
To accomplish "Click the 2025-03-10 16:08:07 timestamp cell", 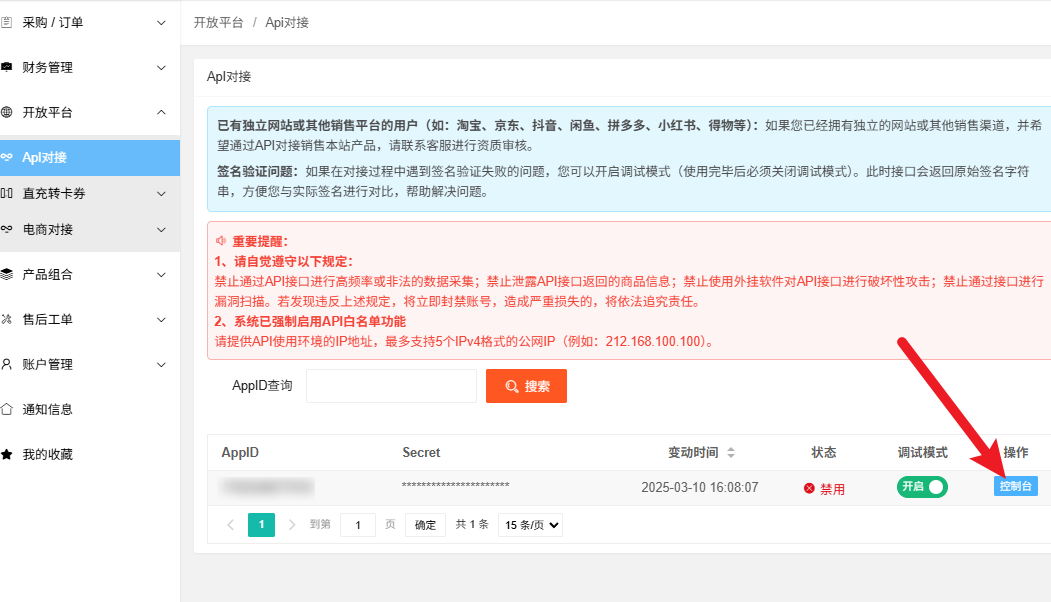I will (x=700, y=487).
